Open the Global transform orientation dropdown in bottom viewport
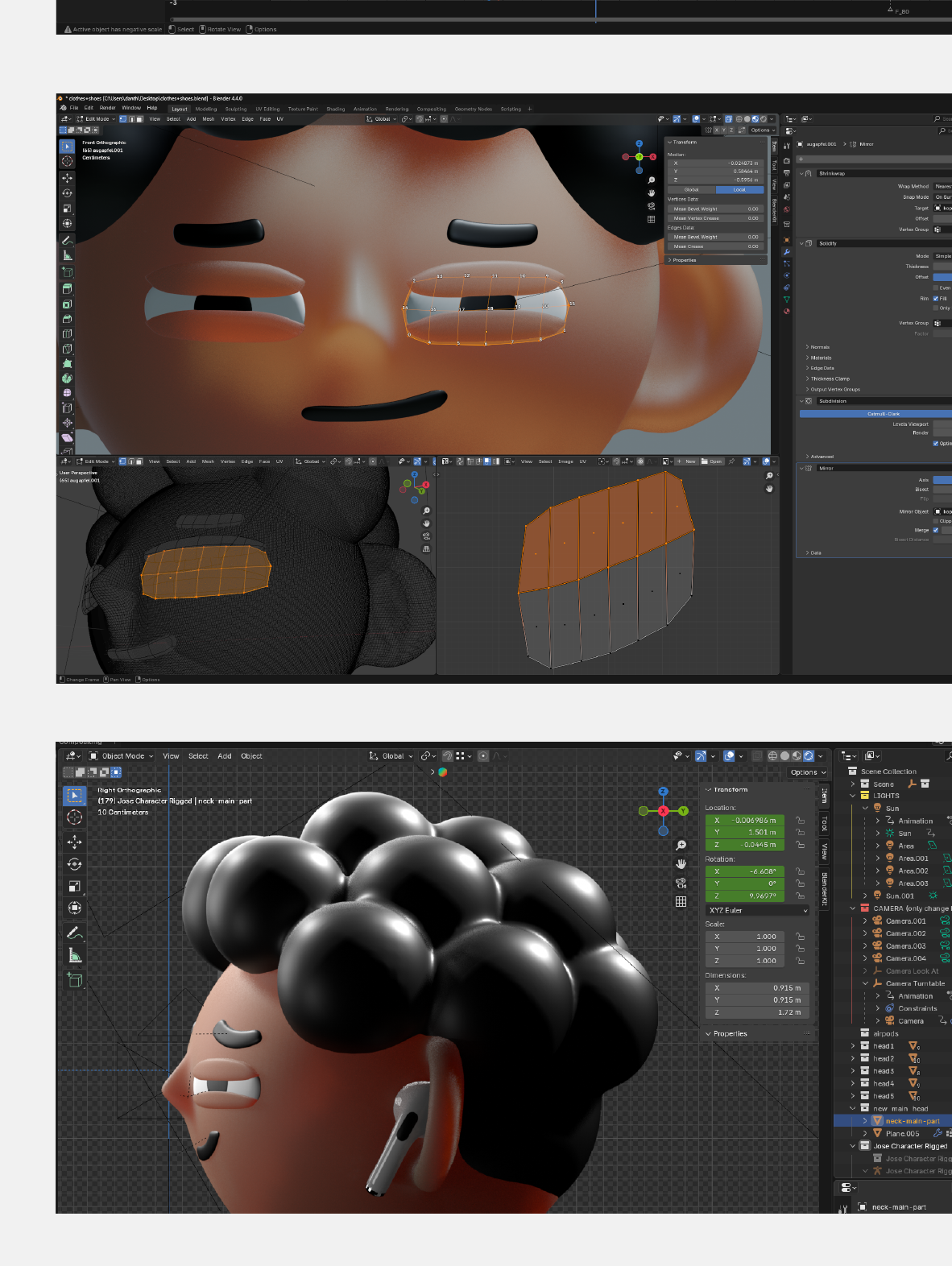The width and height of the screenshot is (952, 1266). coord(391,756)
